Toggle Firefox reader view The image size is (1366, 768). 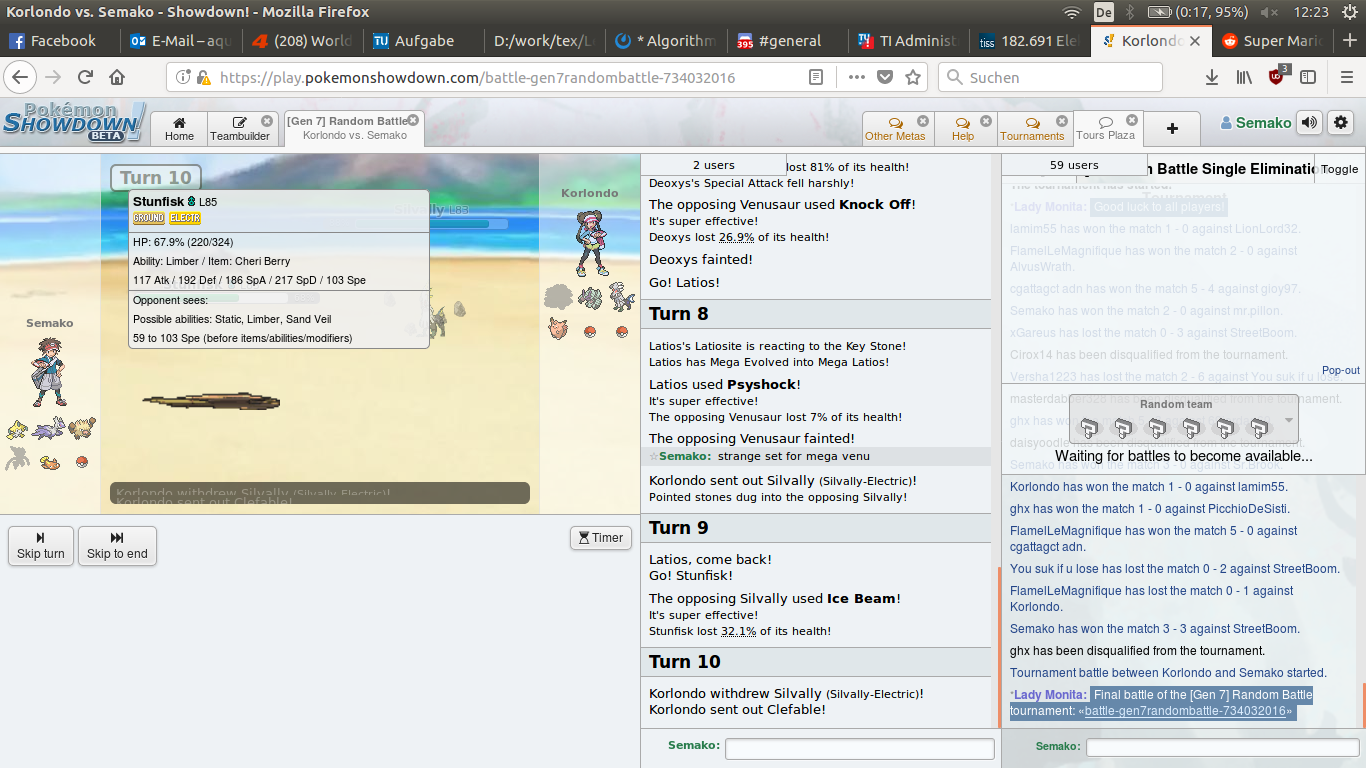coord(816,77)
